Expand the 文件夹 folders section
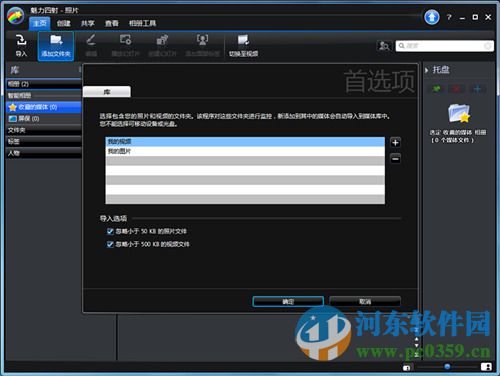Viewport: 500px width, 376px height. pyautogui.click(x=43, y=130)
